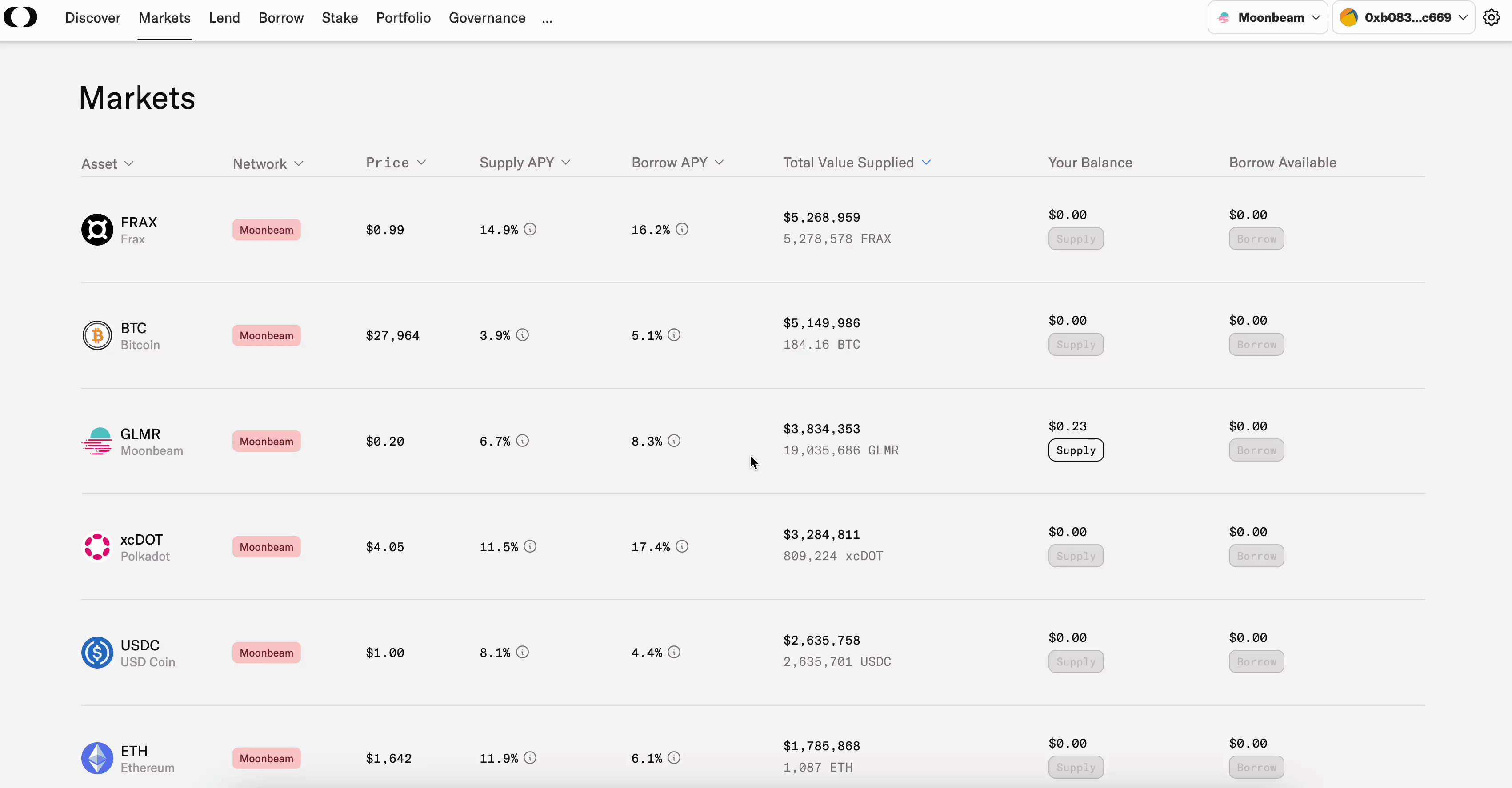This screenshot has width=1512, height=788.
Task: Click Supply button for USDC
Action: (1076, 661)
